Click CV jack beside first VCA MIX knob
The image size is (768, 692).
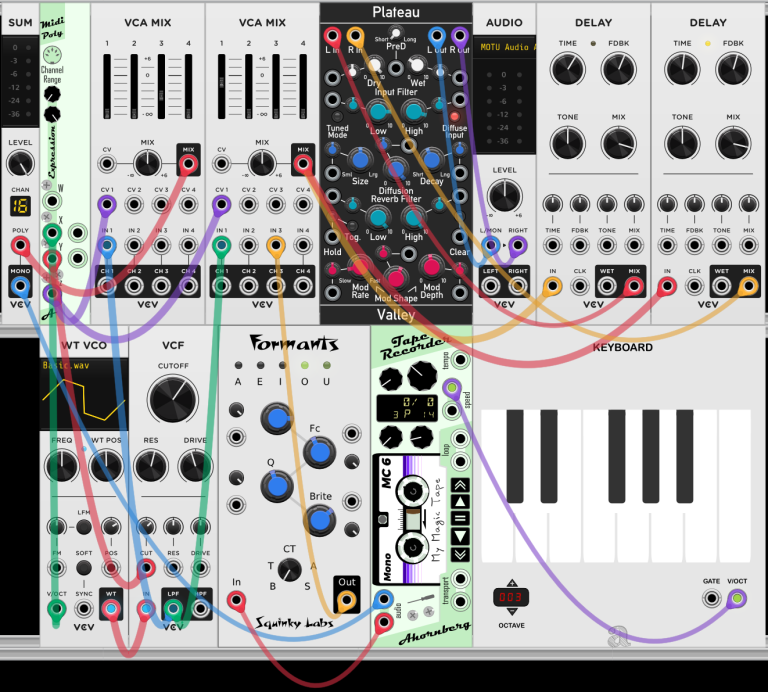click(107, 164)
